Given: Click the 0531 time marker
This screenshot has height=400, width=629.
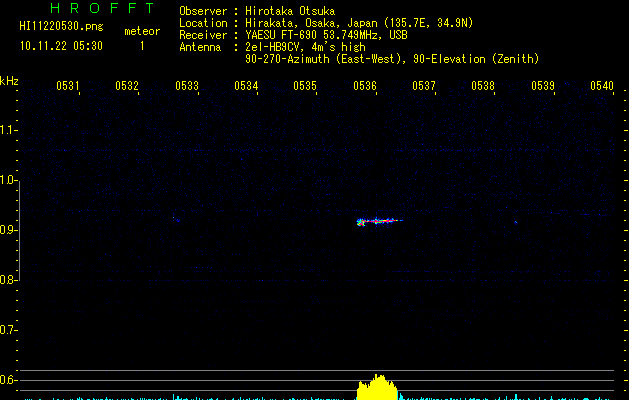Looking at the screenshot, I should coord(67,85).
